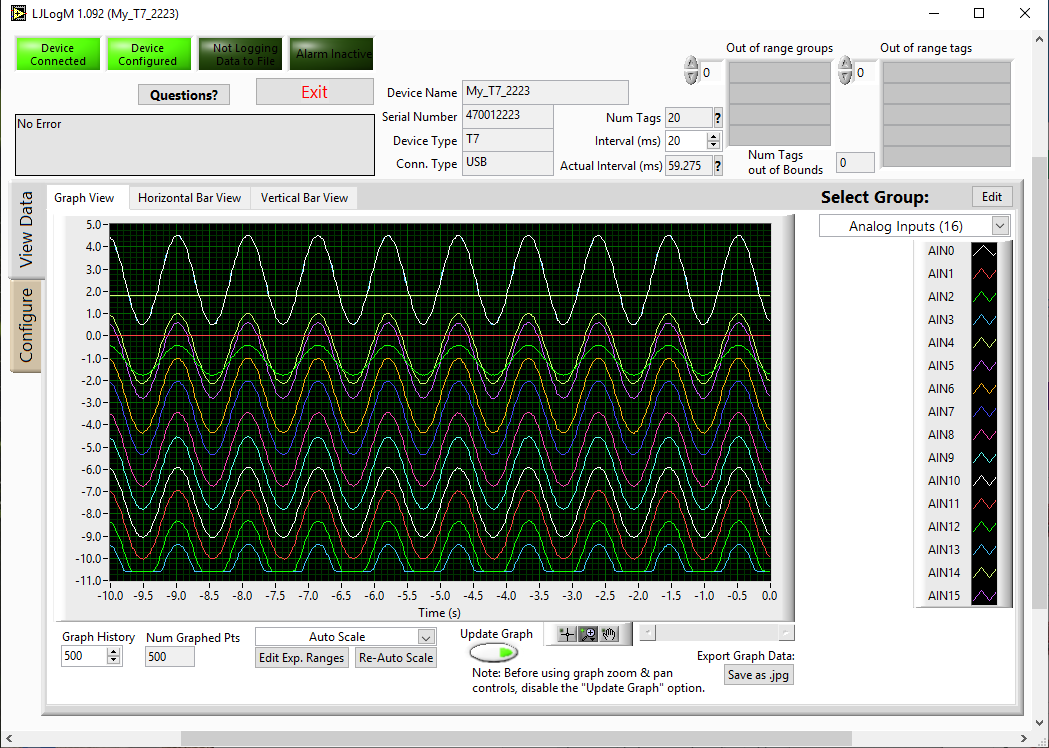
Task: Toggle the Update Graph switch
Action: click(493, 651)
